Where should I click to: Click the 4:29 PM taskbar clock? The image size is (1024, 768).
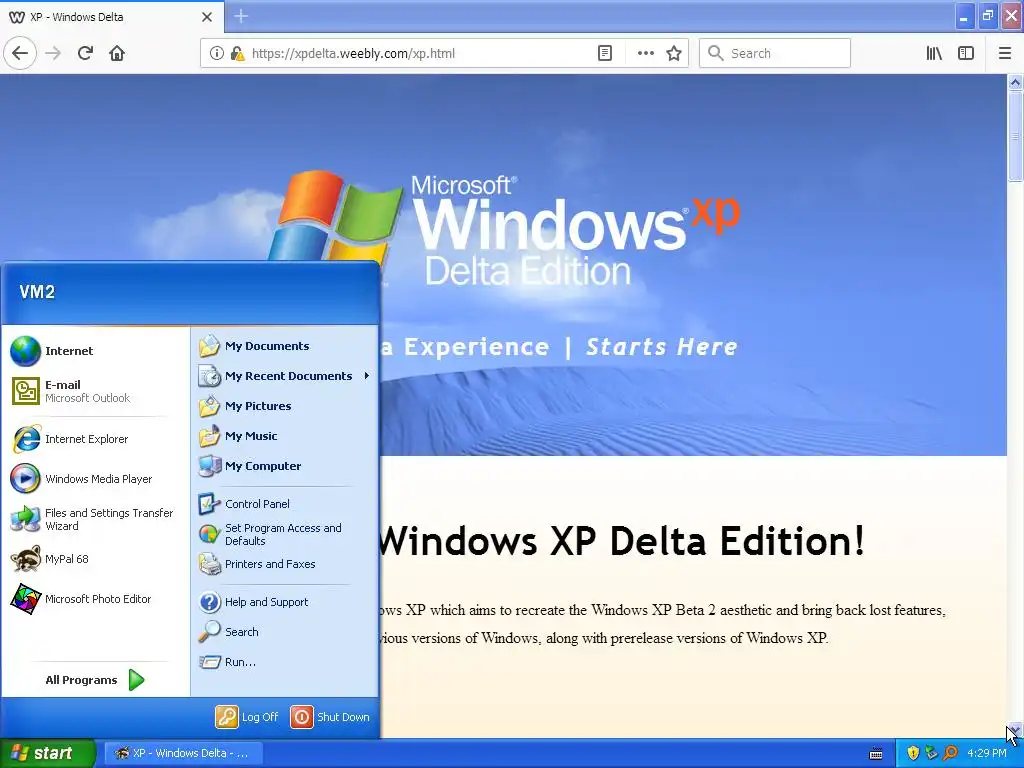coord(987,754)
